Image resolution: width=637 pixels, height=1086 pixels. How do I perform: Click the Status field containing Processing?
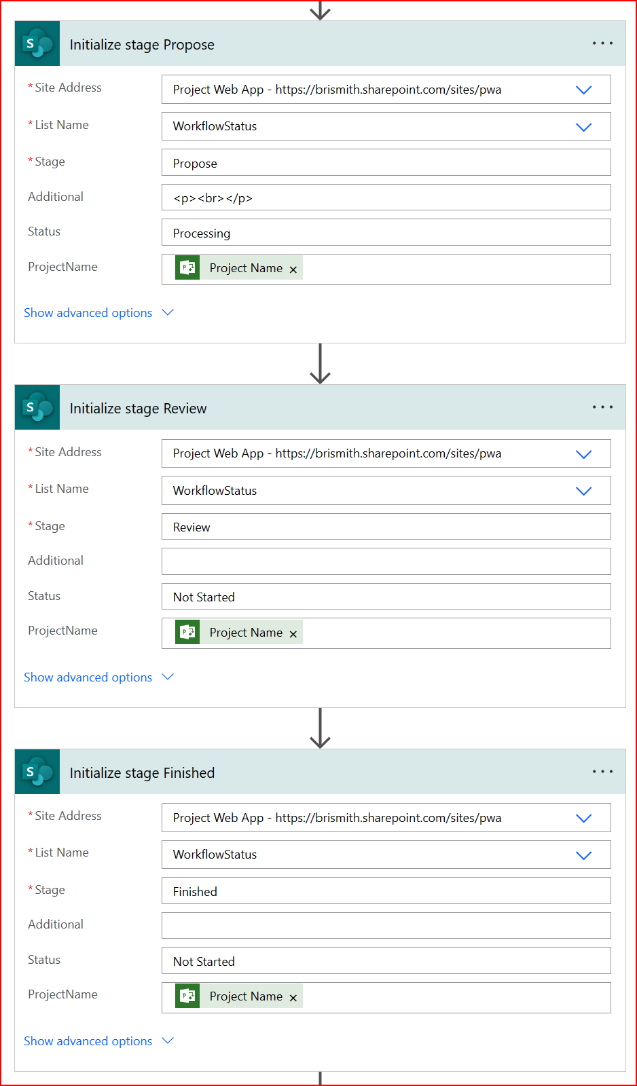coord(386,233)
